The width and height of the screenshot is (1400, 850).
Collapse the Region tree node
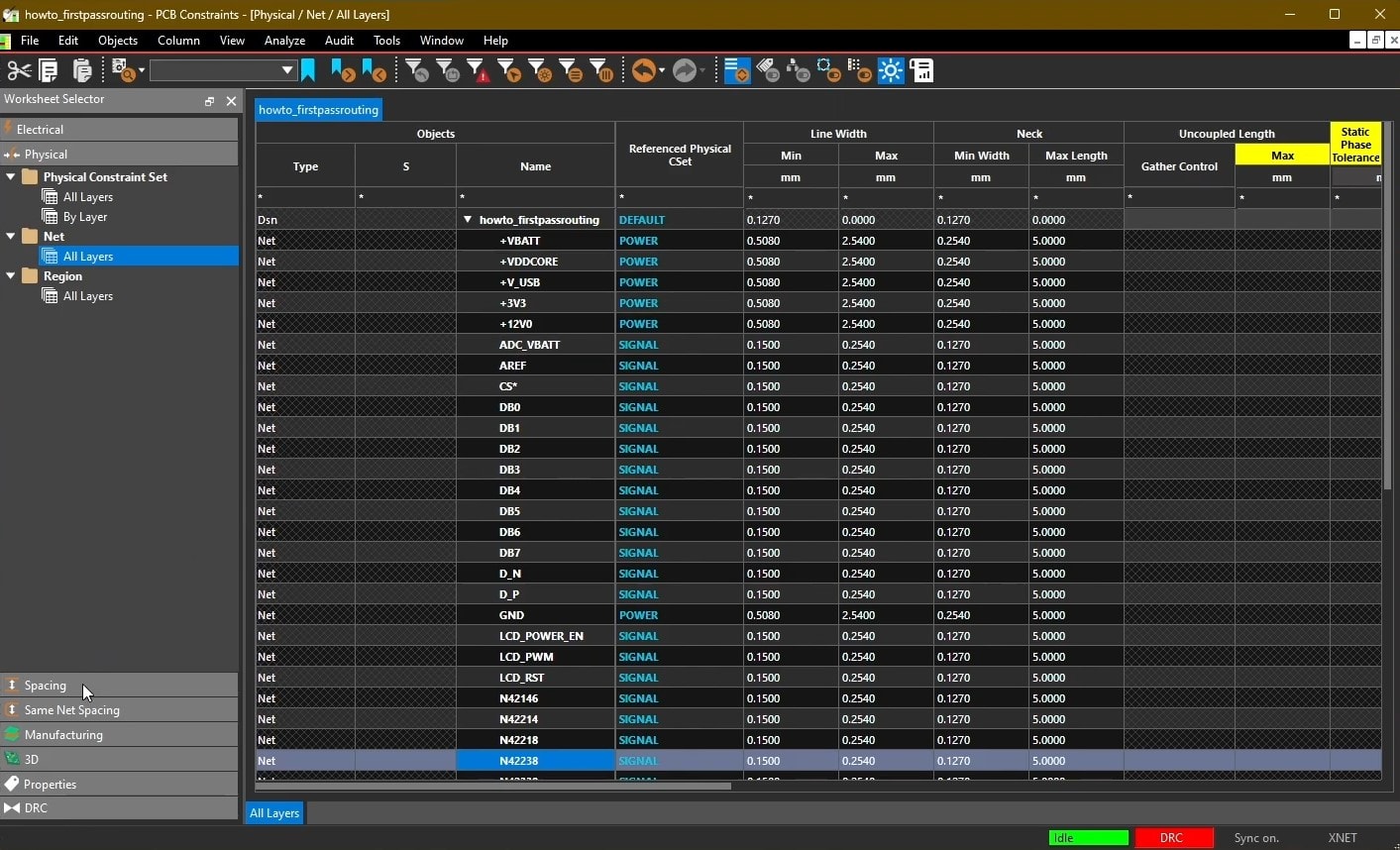11,276
